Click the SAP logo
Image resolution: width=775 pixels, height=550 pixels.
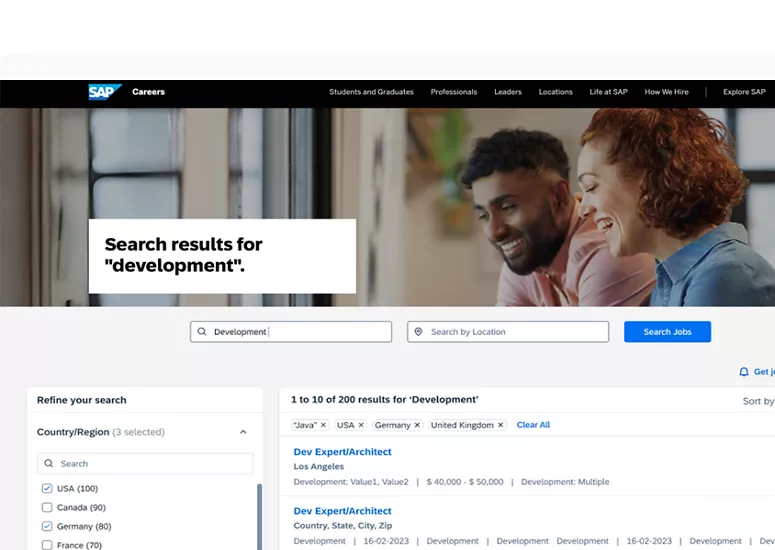104,92
